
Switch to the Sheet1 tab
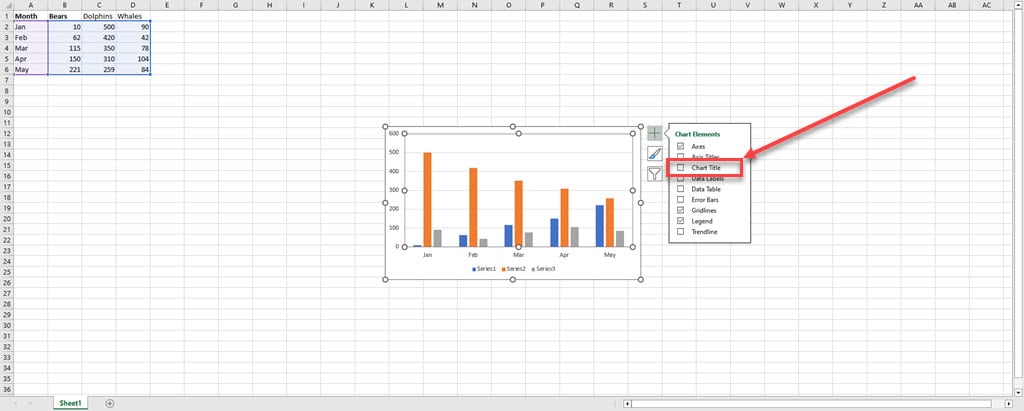pos(71,404)
